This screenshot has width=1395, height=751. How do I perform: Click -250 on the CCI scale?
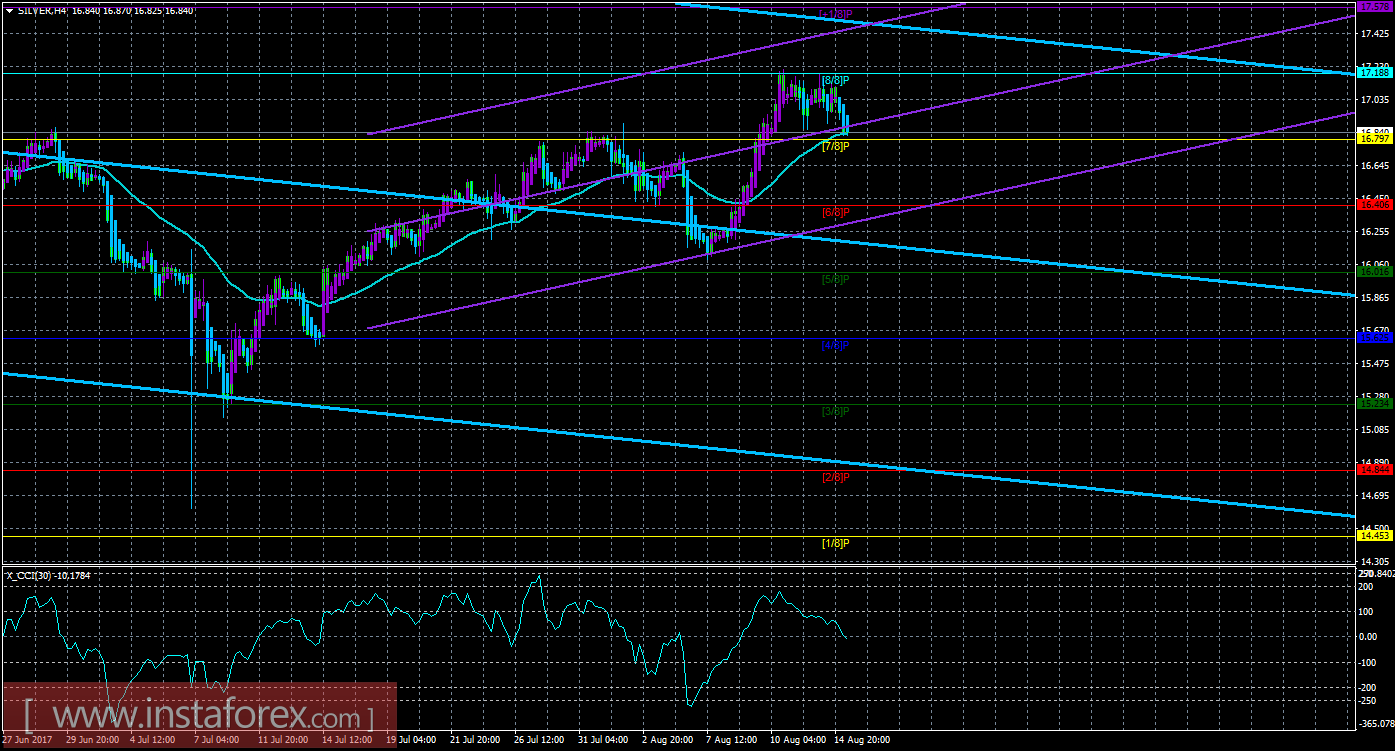click(1369, 702)
